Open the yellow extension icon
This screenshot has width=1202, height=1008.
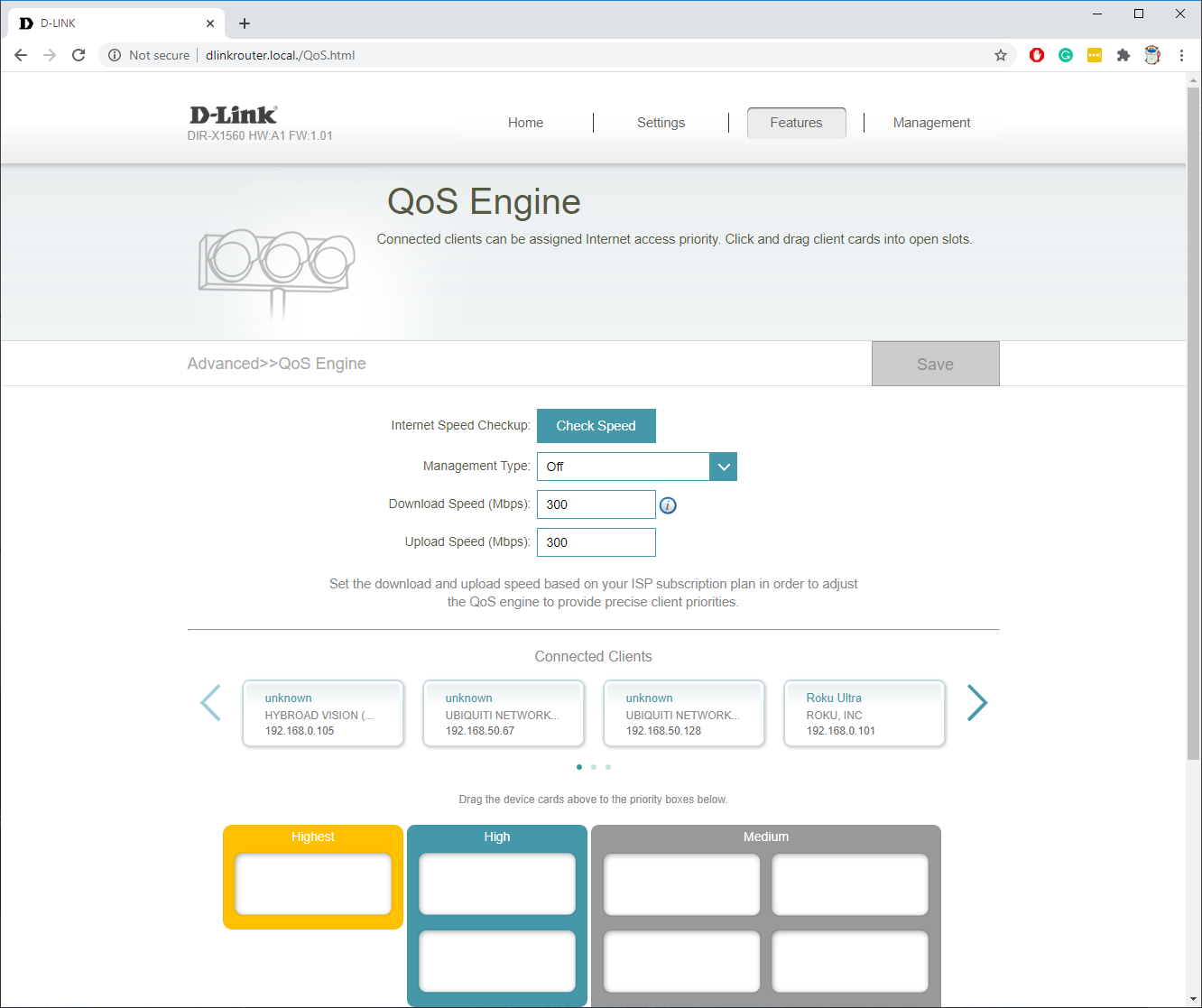click(x=1095, y=55)
